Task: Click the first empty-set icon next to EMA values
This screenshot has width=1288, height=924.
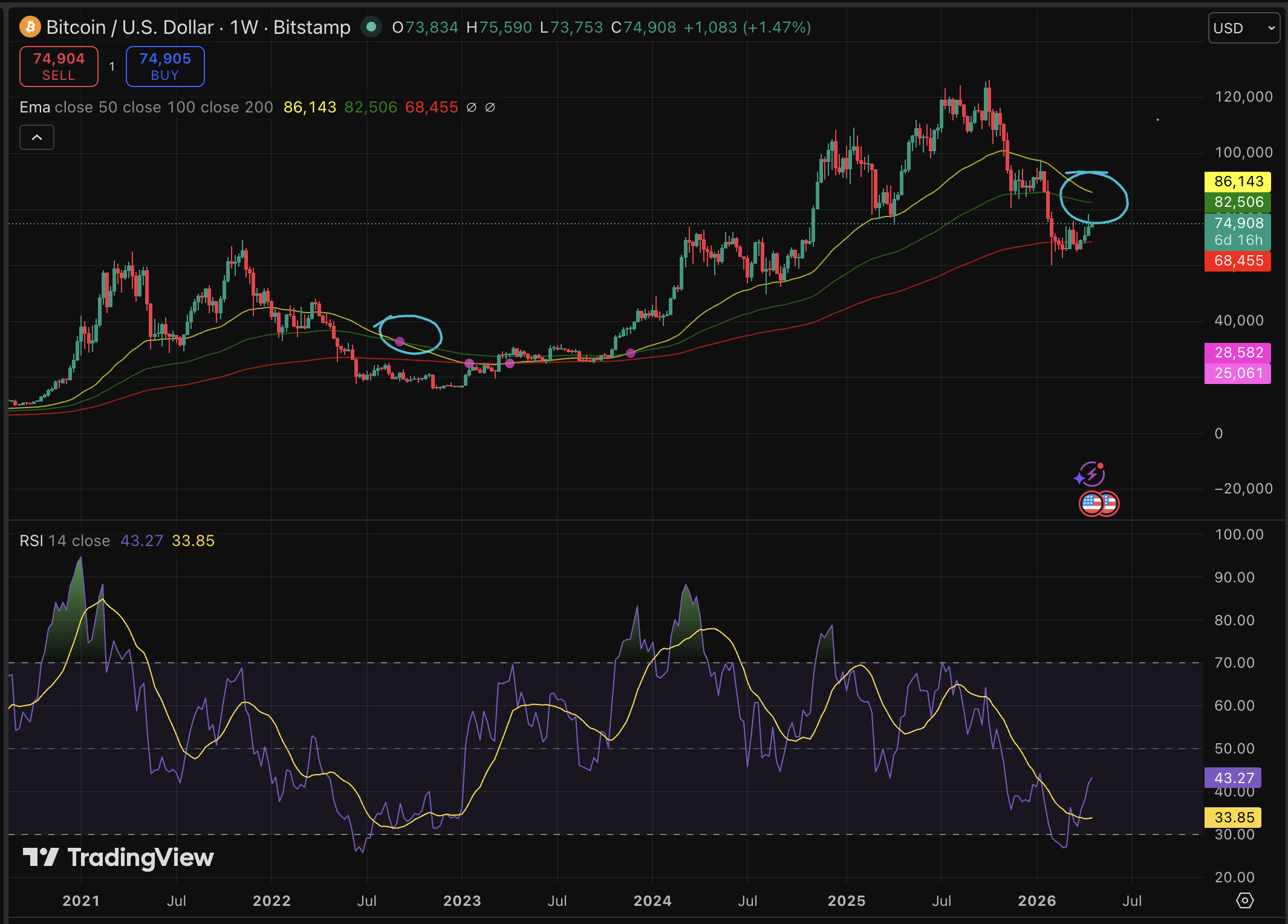Action: pos(472,108)
